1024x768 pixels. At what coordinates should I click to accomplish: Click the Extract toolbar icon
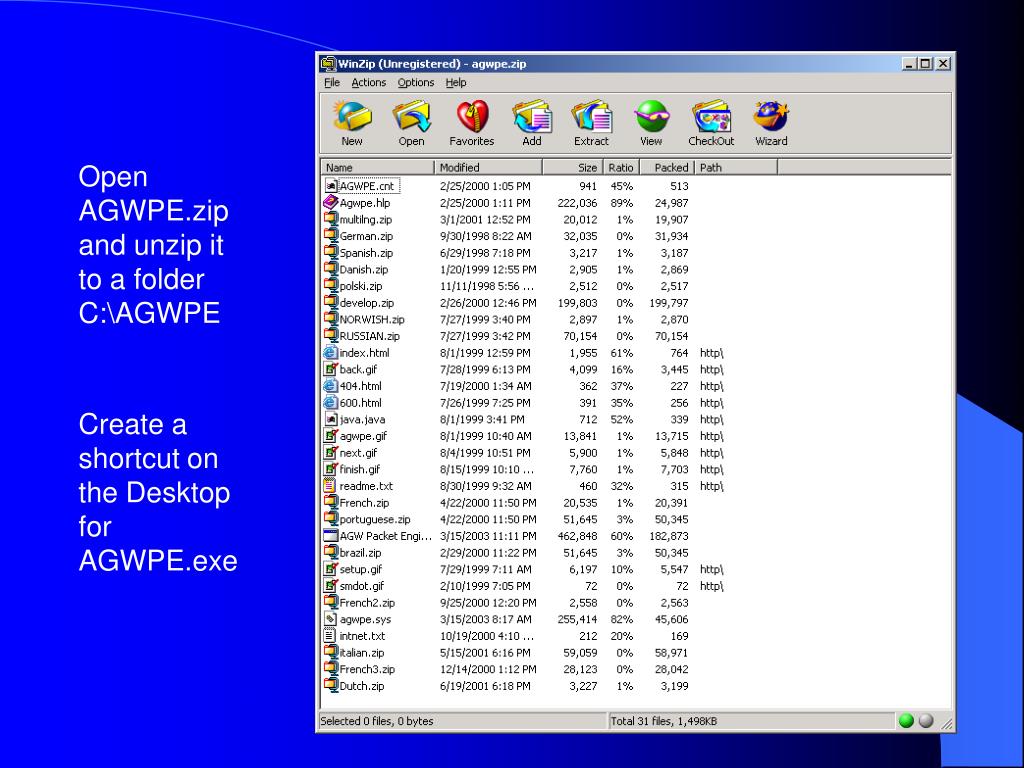(591, 117)
